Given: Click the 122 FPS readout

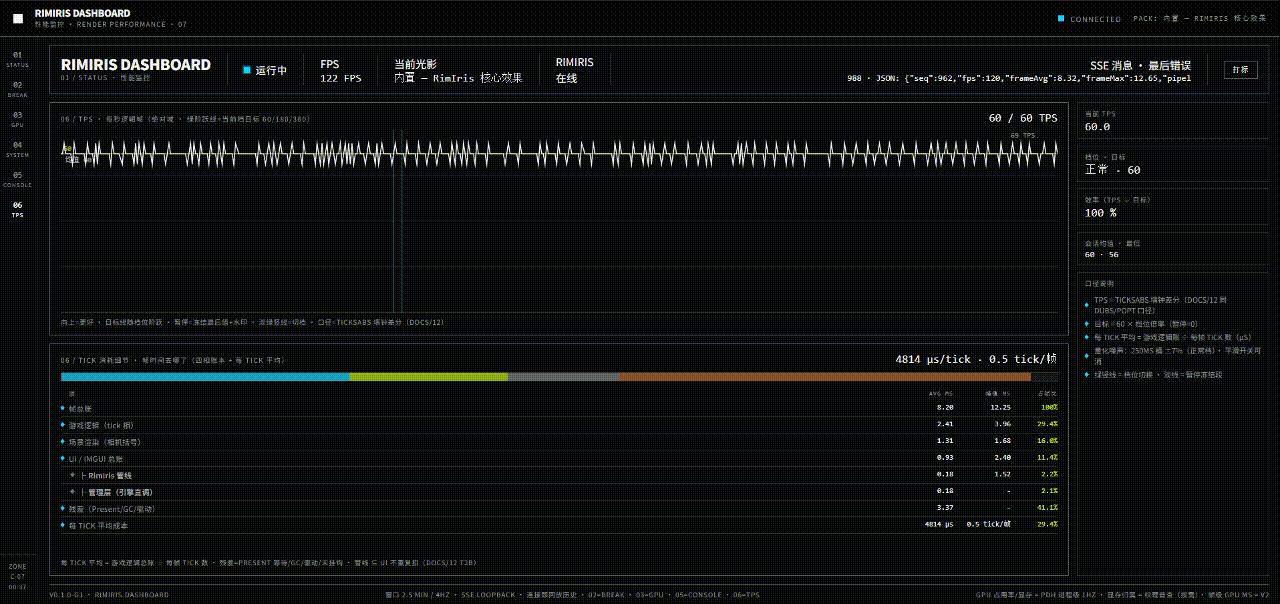Looking at the screenshot, I should tap(341, 78).
